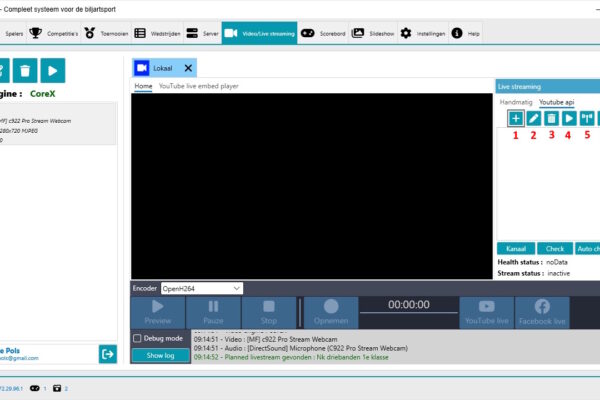600x400 pixels.
Task: Switch to the Handmatig tab
Action: pos(516,102)
